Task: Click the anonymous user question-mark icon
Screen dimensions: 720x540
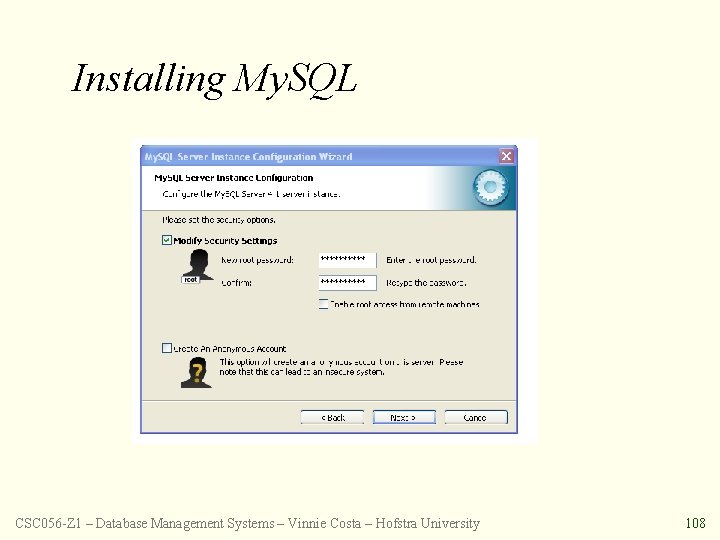Action: point(197,372)
